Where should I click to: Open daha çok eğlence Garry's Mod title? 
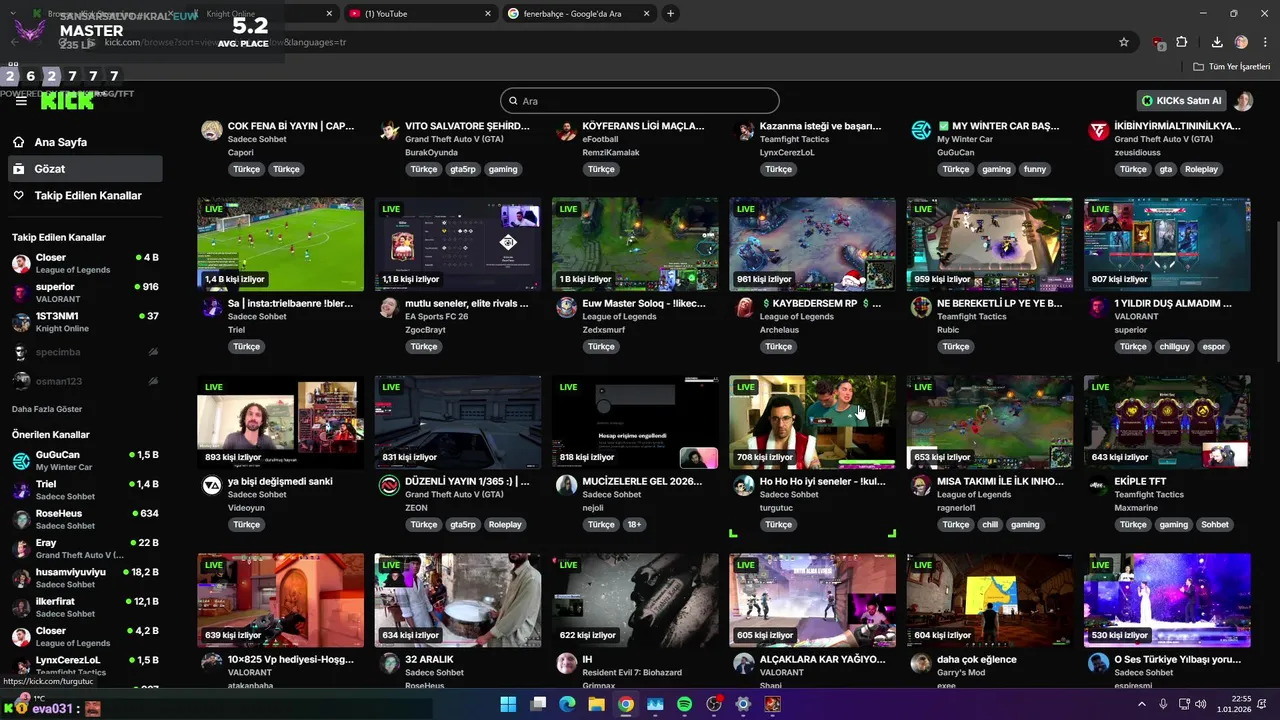[x=977, y=660]
